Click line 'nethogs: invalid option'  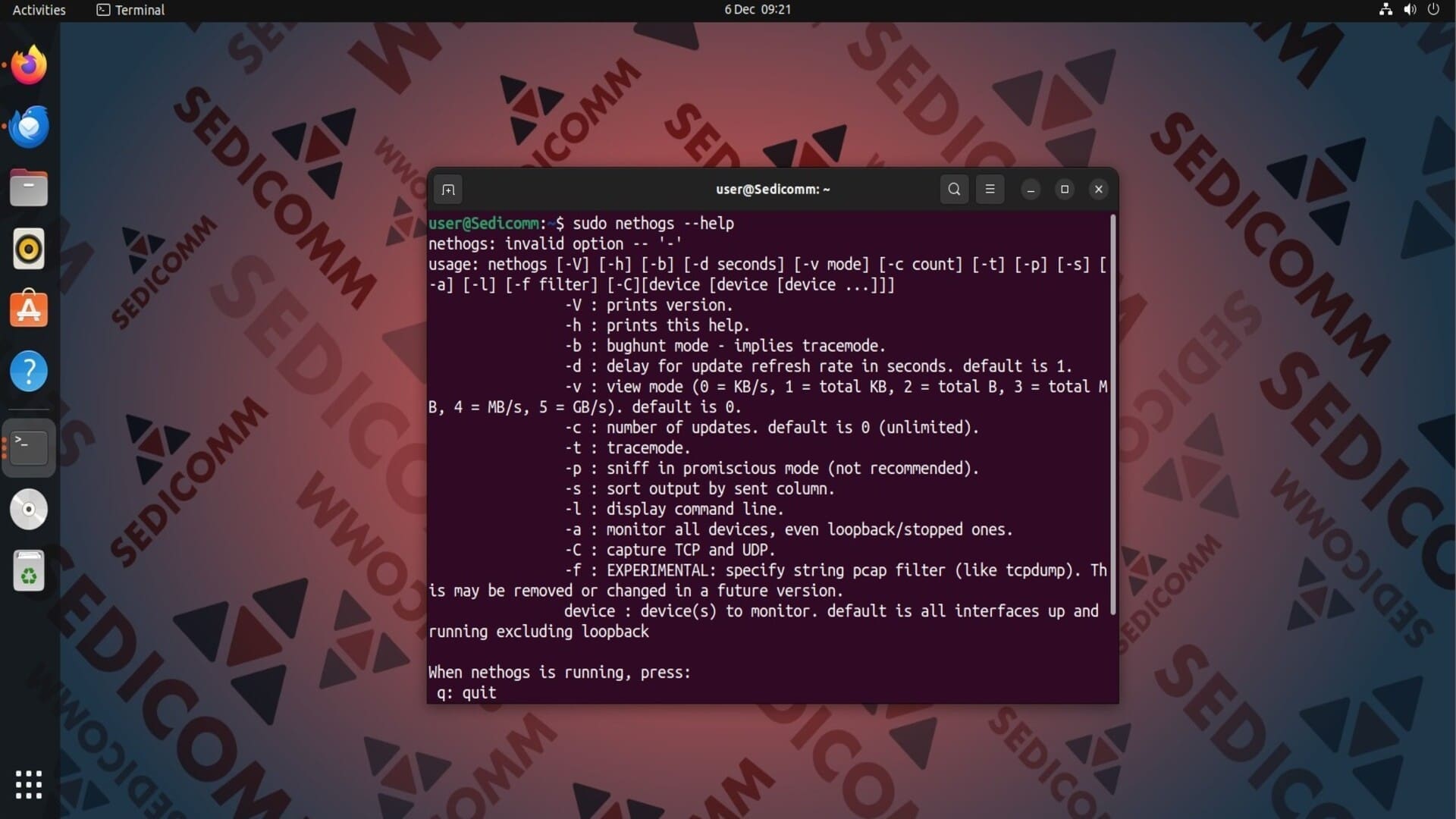555,244
